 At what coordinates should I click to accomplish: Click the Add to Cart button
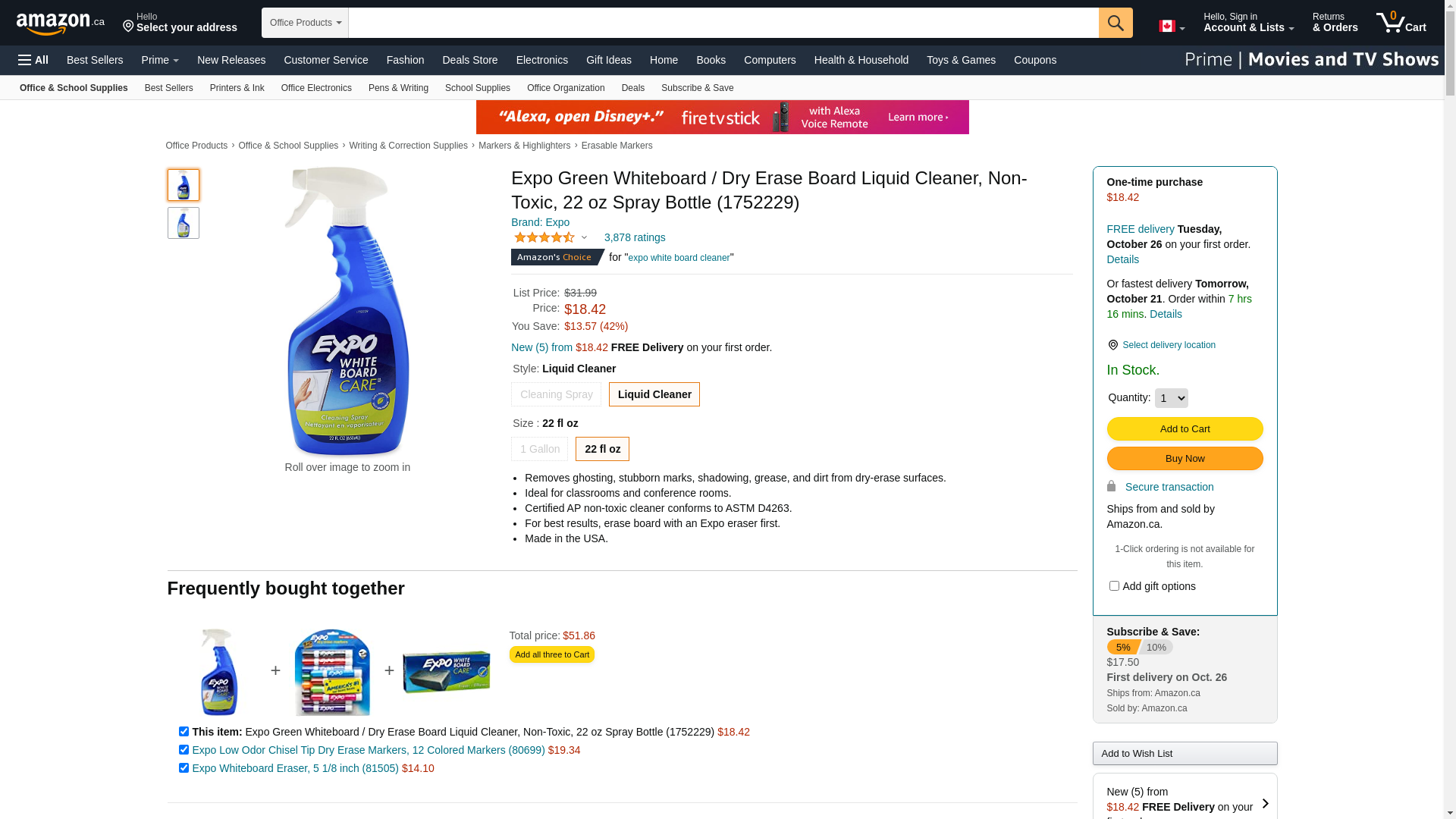(x=1185, y=428)
